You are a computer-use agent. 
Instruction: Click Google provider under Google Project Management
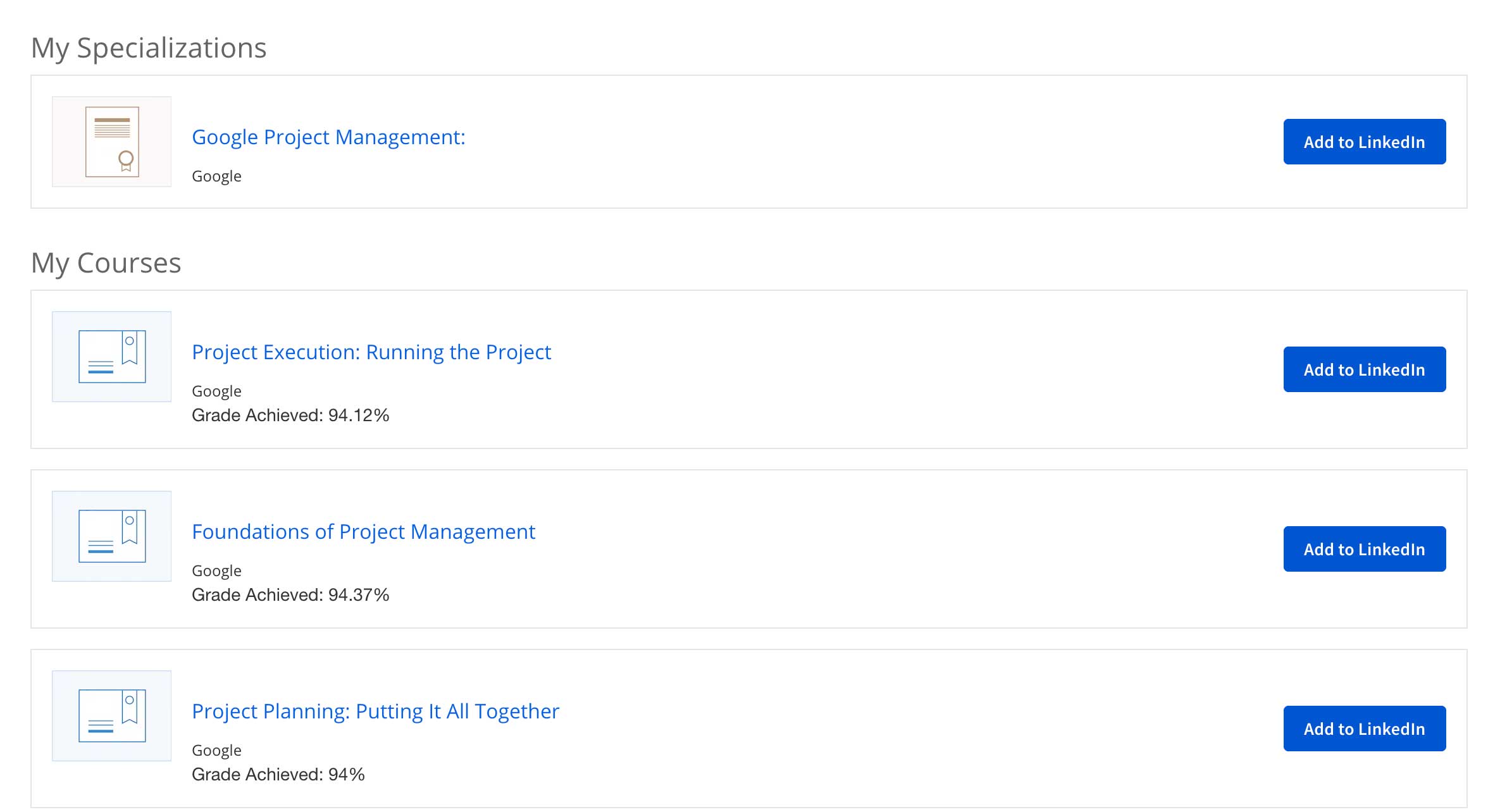(x=216, y=176)
